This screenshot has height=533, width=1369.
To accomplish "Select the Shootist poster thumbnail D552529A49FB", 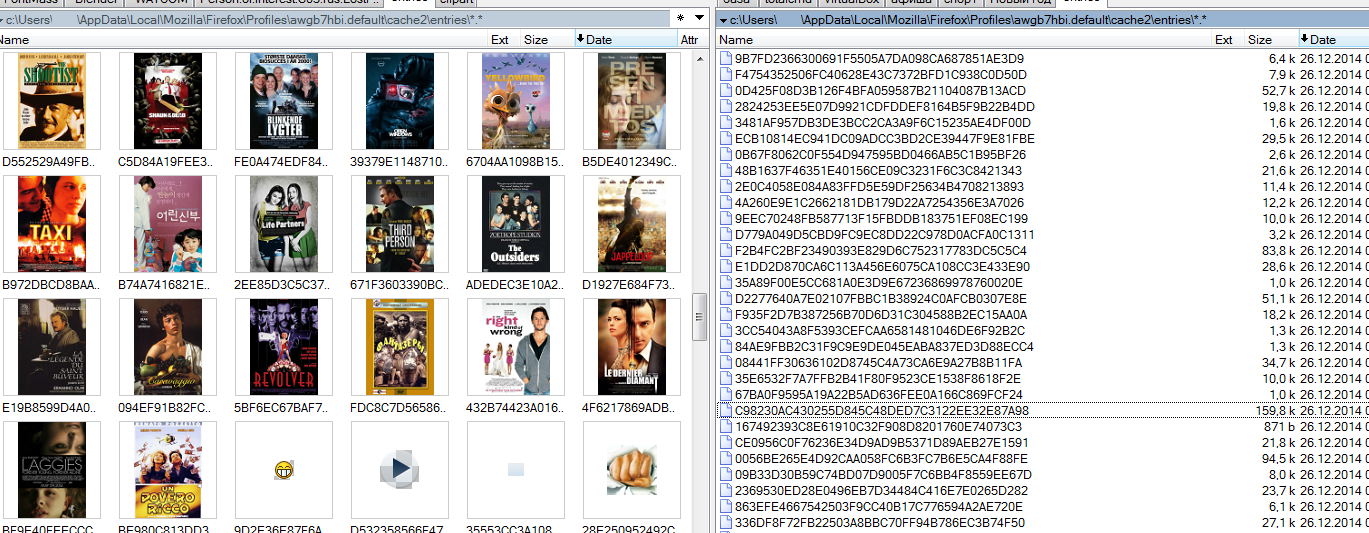I will coord(52,101).
